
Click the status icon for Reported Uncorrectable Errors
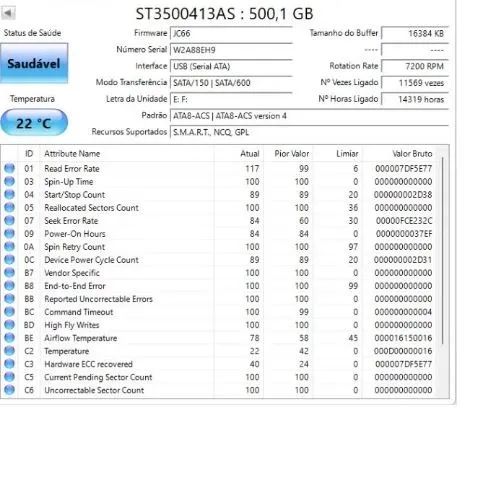point(9,298)
